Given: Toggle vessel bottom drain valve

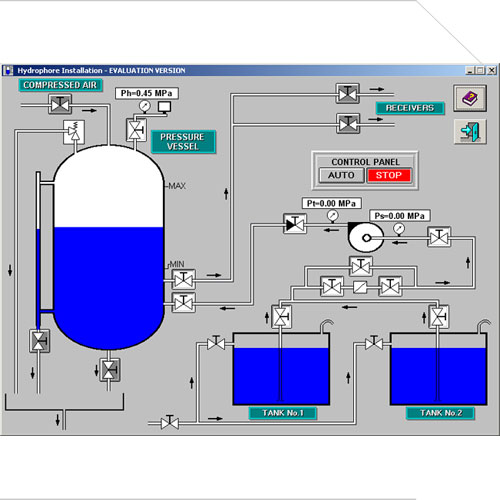Looking at the screenshot, I should pos(110,370).
